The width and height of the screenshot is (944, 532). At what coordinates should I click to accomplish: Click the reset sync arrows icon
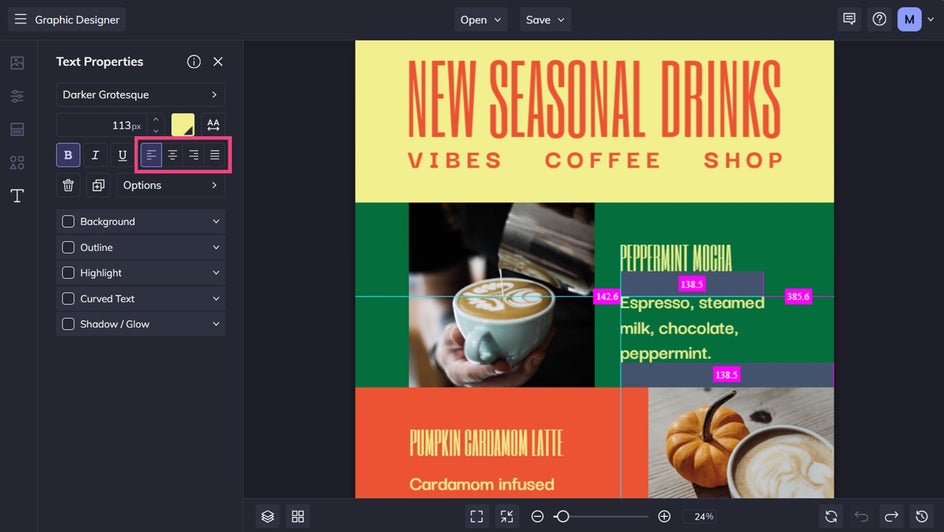[831, 516]
